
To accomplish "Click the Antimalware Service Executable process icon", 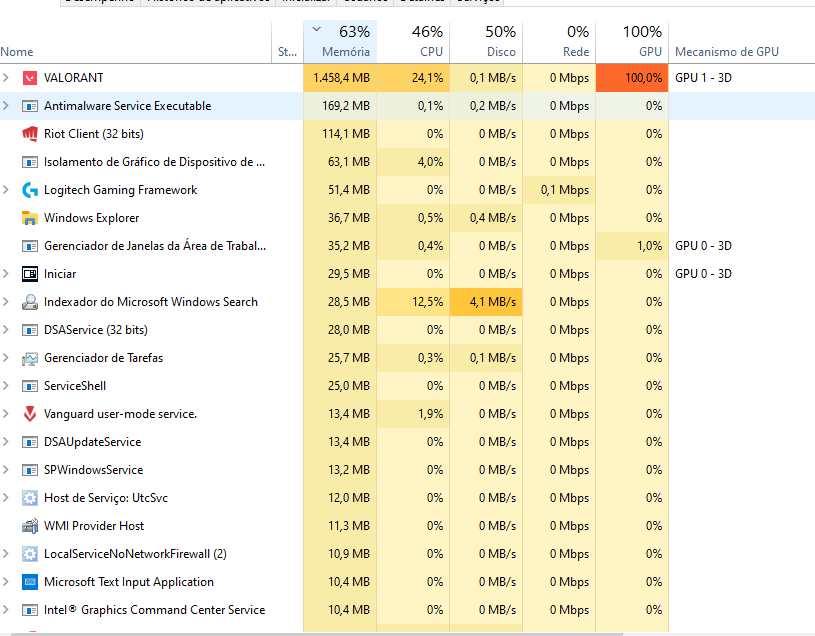I will (x=30, y=106).
